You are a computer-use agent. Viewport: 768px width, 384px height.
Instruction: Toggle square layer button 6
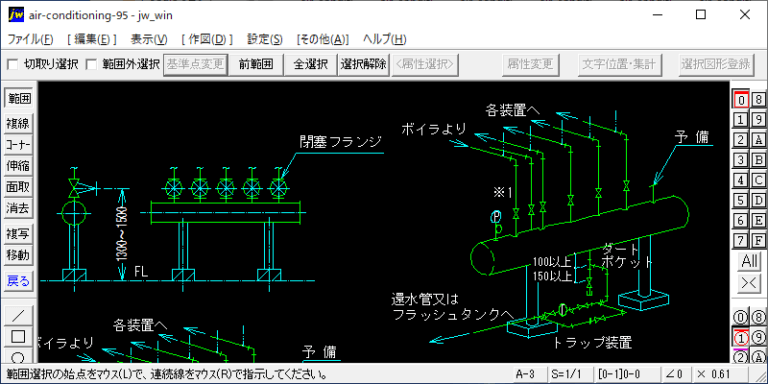[x=741, y=220]
